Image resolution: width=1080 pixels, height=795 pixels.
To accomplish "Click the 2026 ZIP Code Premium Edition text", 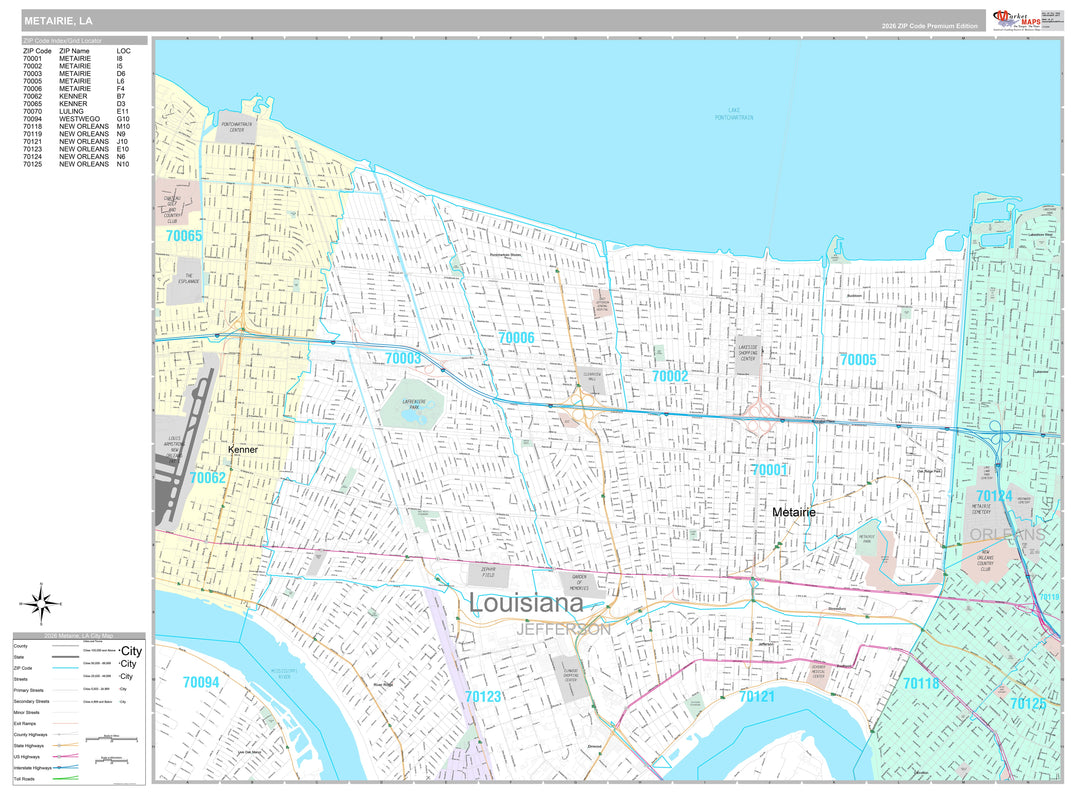I will coord(929,26).
